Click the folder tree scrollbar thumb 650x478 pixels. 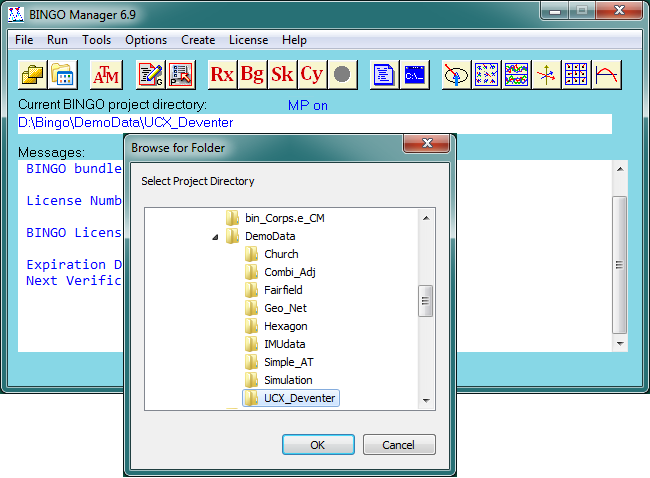[426, 301]
